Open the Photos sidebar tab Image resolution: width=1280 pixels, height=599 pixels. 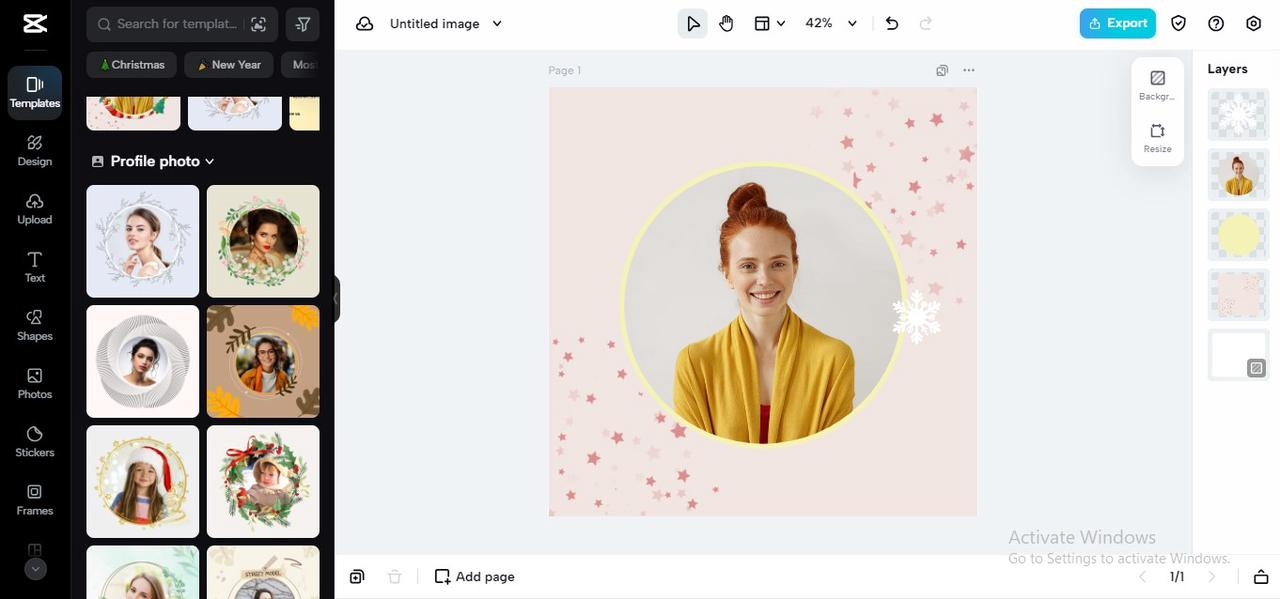pyautogui.click(x=35, y=383)
